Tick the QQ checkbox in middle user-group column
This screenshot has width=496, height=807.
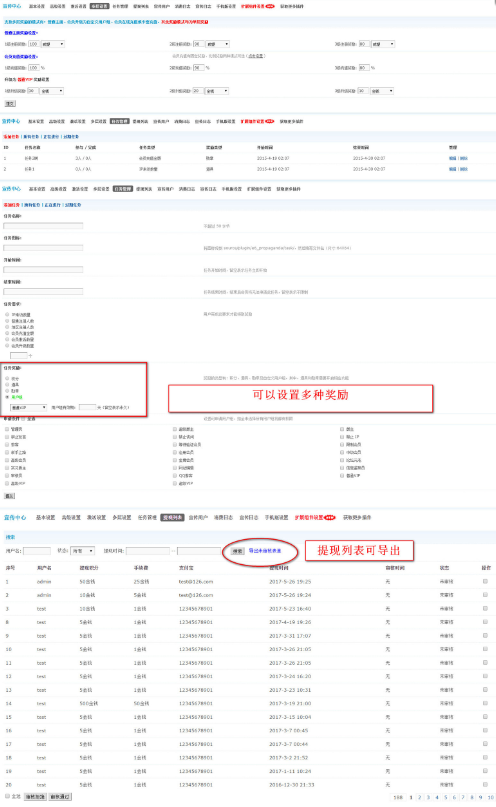click(175, 476)
